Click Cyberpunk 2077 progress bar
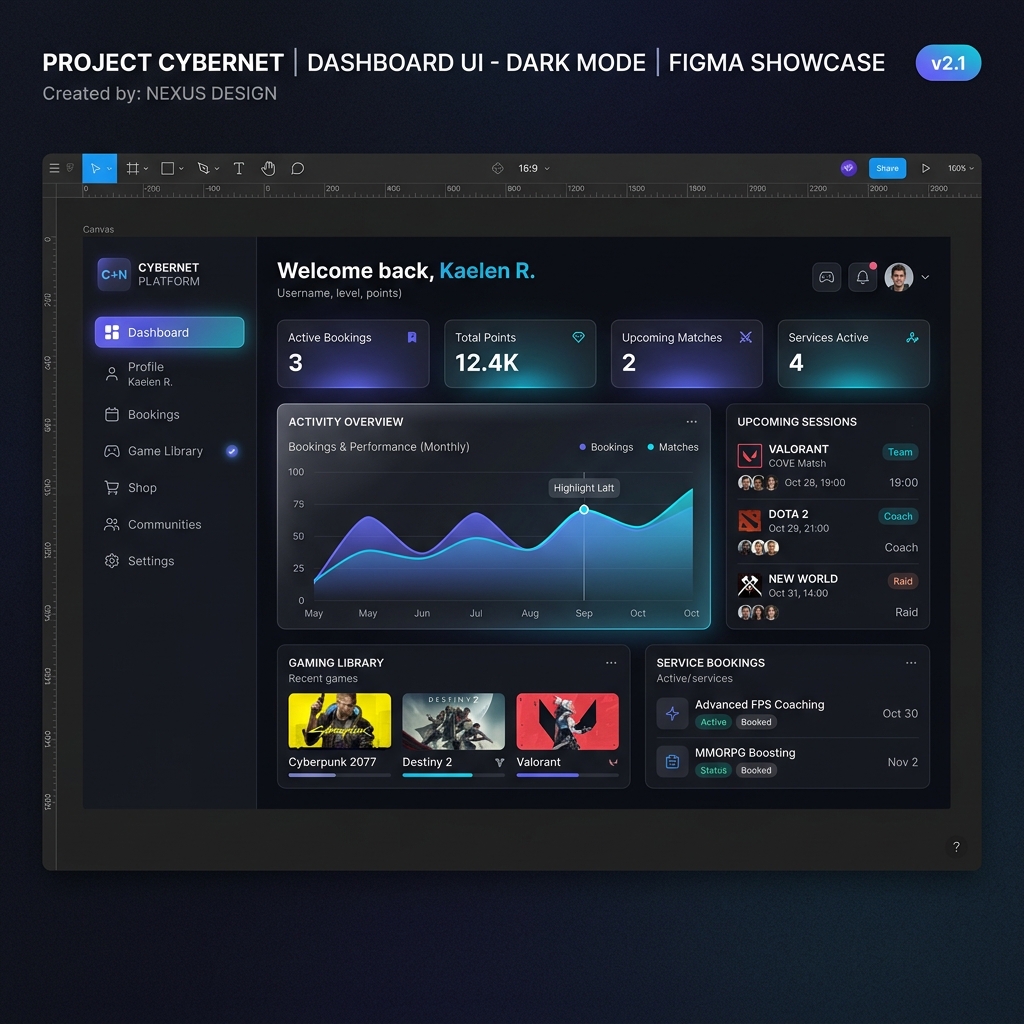This screenshot has height=1024, width=1024. point(340,775)
